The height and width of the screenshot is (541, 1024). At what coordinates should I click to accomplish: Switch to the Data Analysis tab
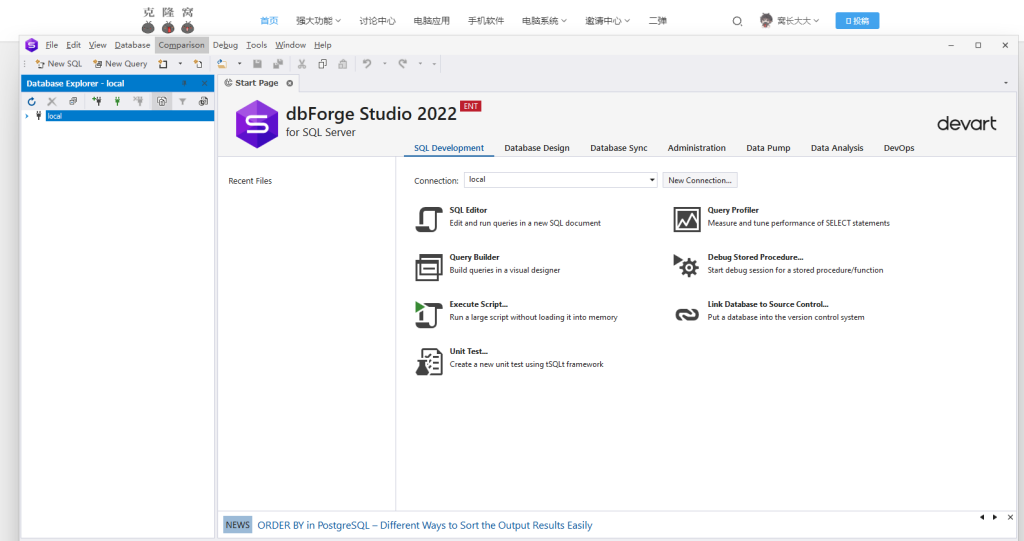click(837, 148)
